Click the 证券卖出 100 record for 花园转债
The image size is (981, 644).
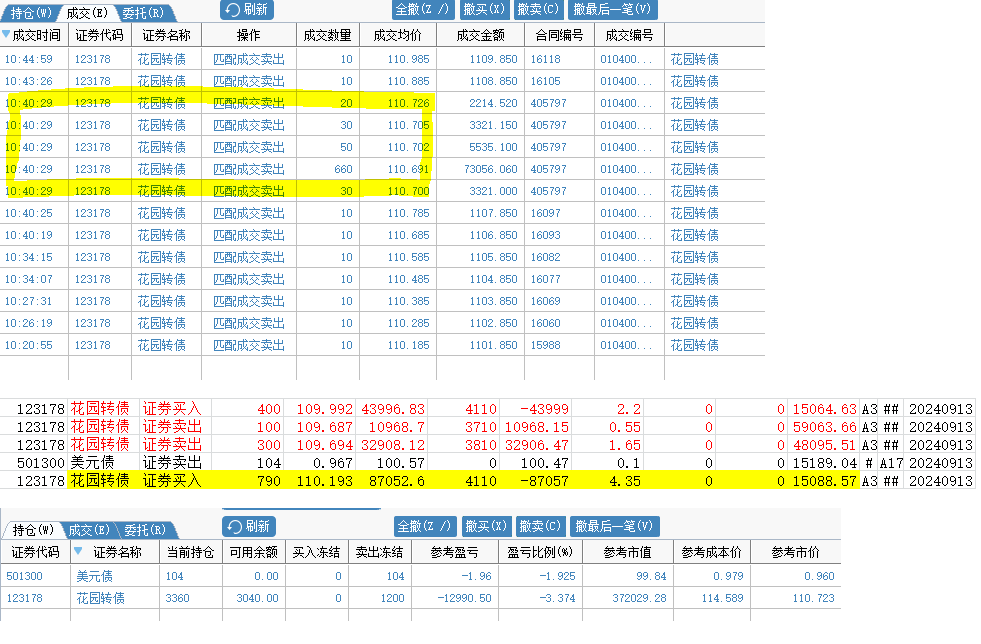point(487,427)
